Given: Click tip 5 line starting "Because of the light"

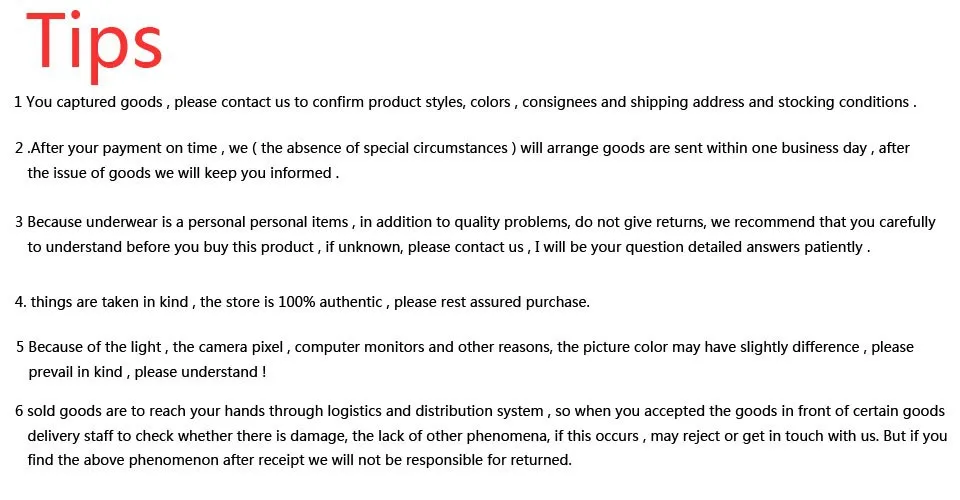Looking at the screenshot, I should point(465,347).
